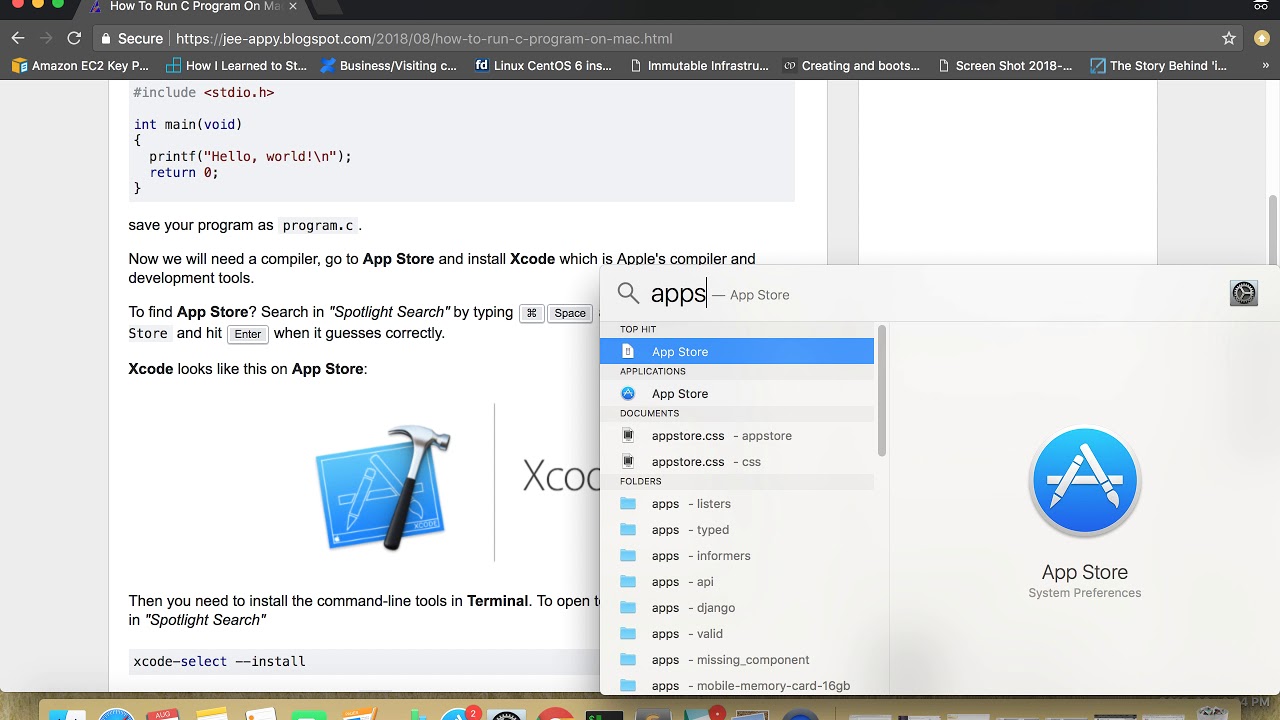Screen dimensions: 1280x720
Task: Select the 'apps - typed' folder result
Action: [x=737, y=529]
